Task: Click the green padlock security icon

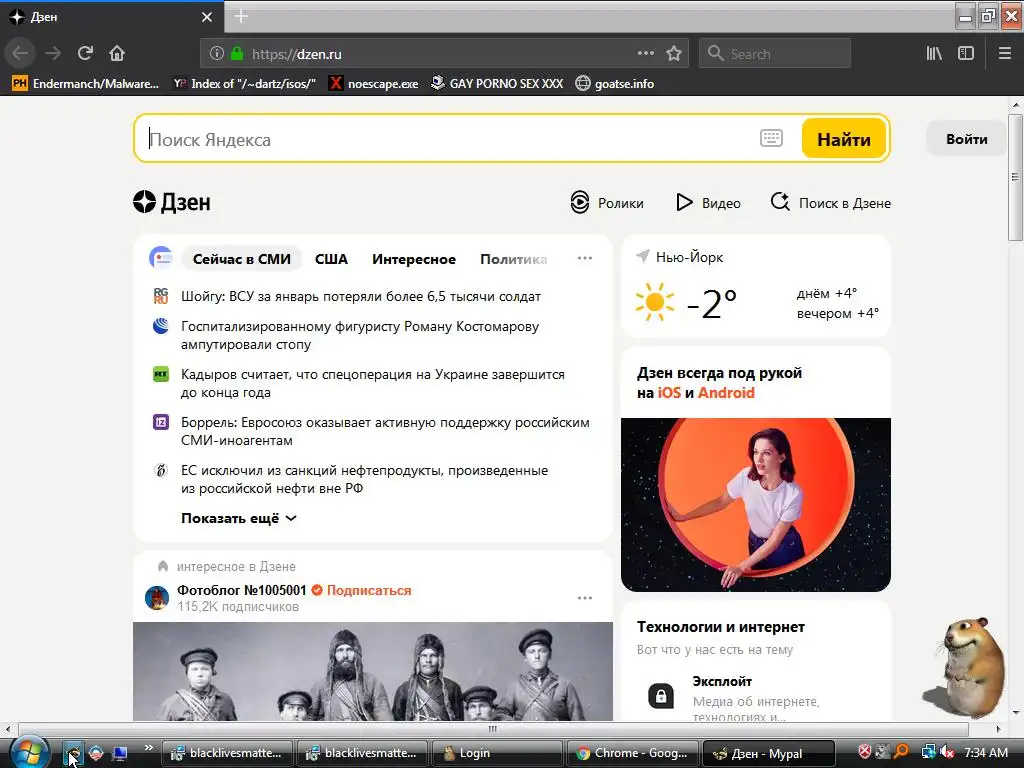Action: 237,54
